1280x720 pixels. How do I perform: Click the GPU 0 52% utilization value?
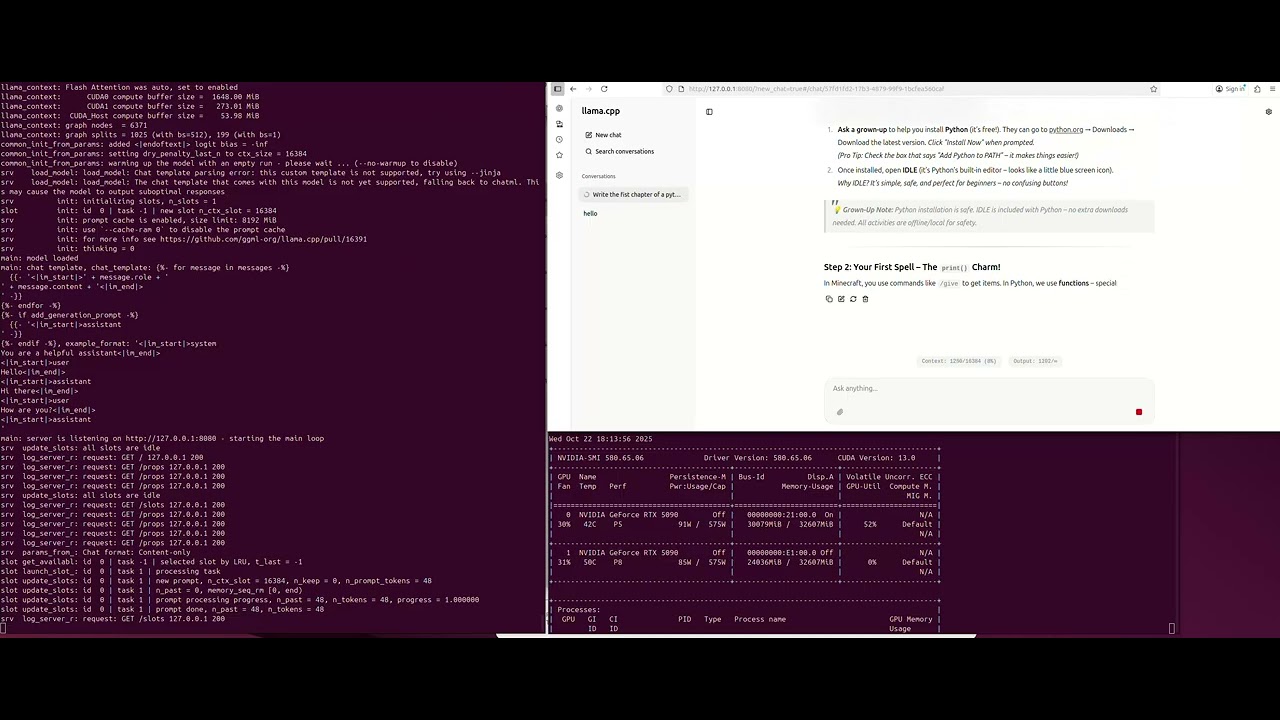(870, 524)
